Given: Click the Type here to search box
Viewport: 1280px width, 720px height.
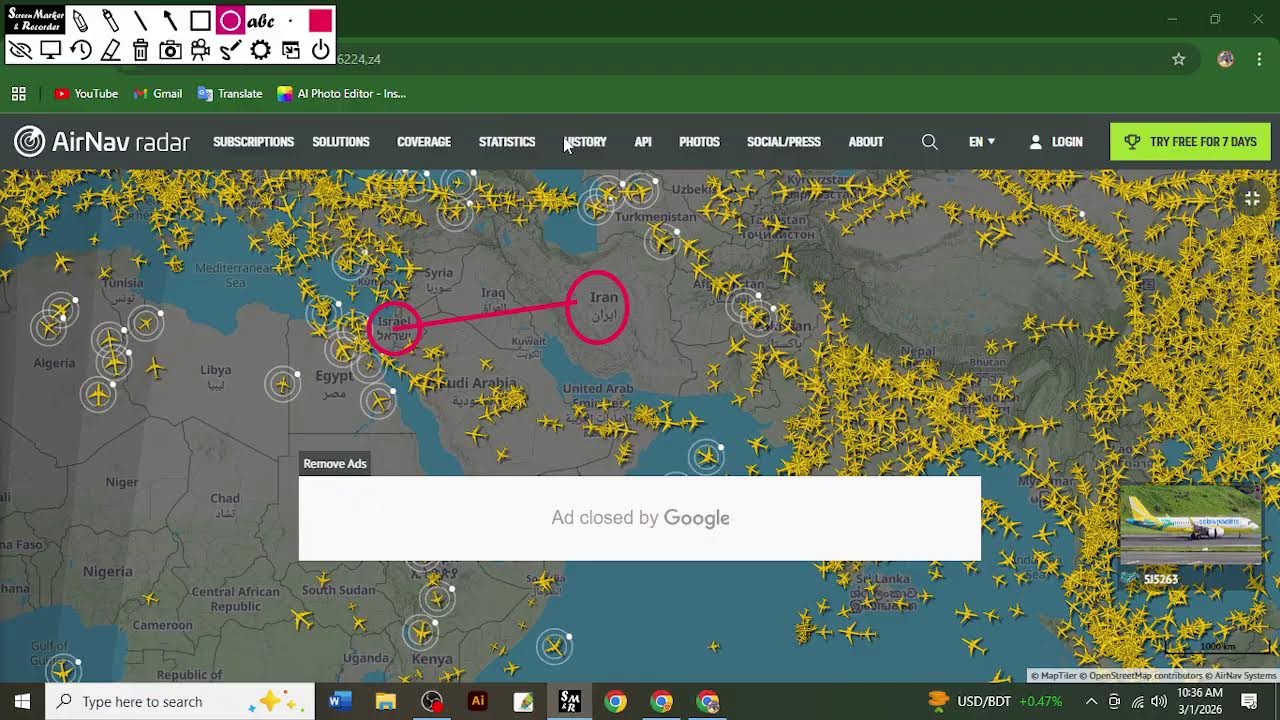Looking at the screenshot, I should coord(180,701).
